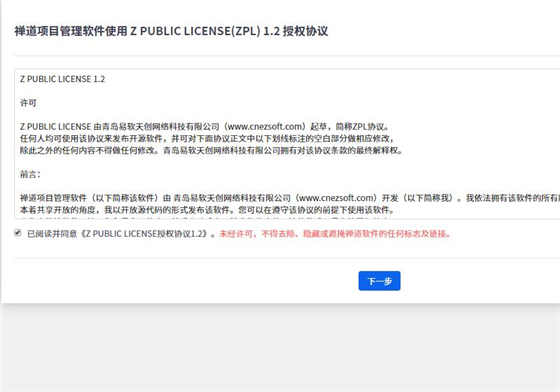Click the 已阅读并同意《Z PUBLIC LICENSE授权协议1.2》 label

point(121,234)
